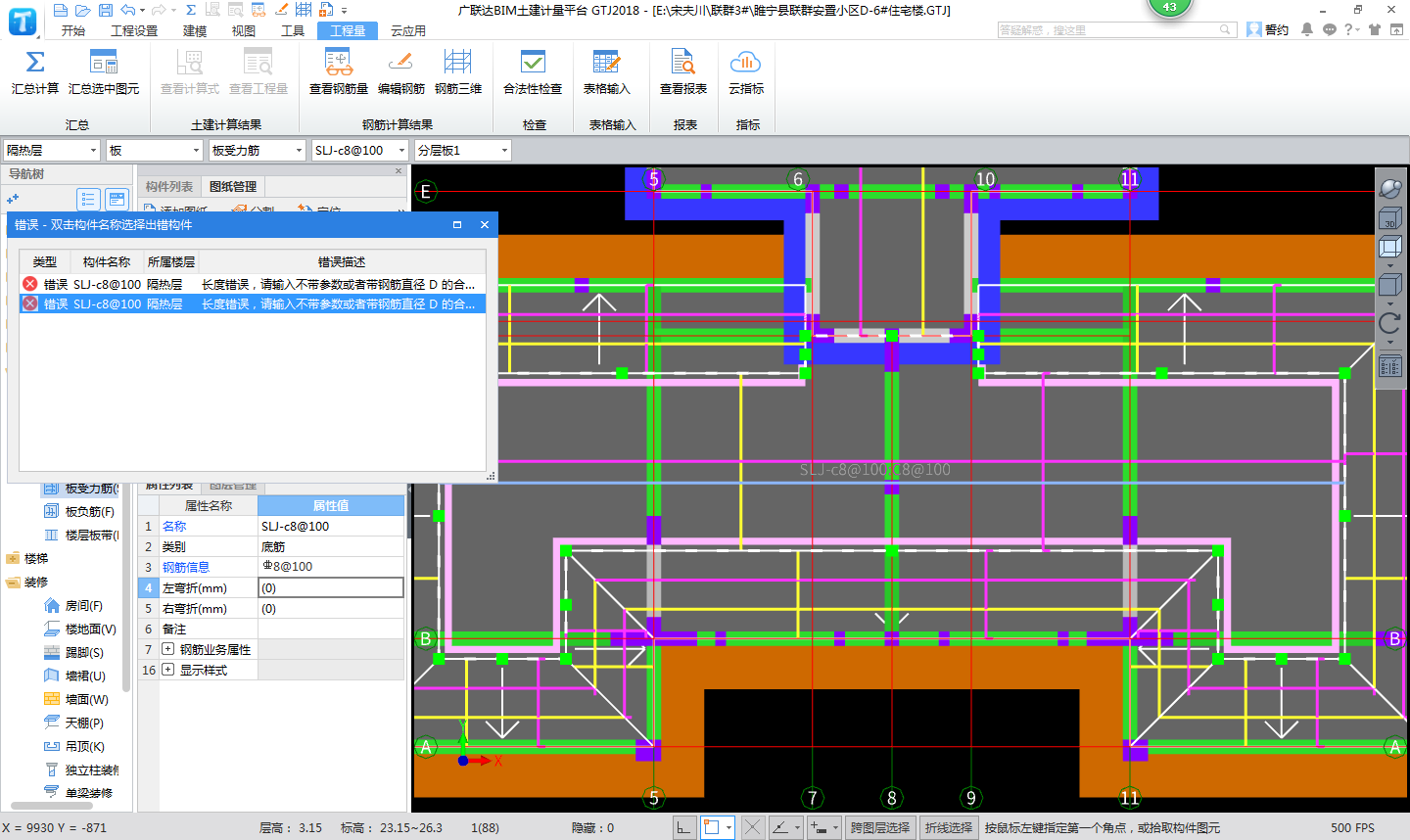Screen dimensions: 1410x840
Task: Open the angle snap dropdown arrow in the status bar
Action: 798,827
